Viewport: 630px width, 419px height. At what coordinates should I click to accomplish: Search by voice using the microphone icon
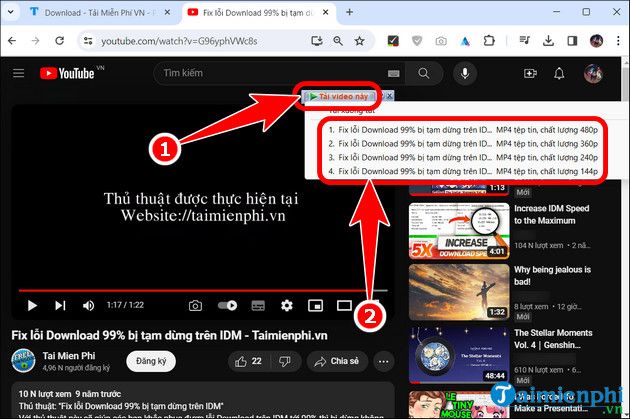coord(465,73)
